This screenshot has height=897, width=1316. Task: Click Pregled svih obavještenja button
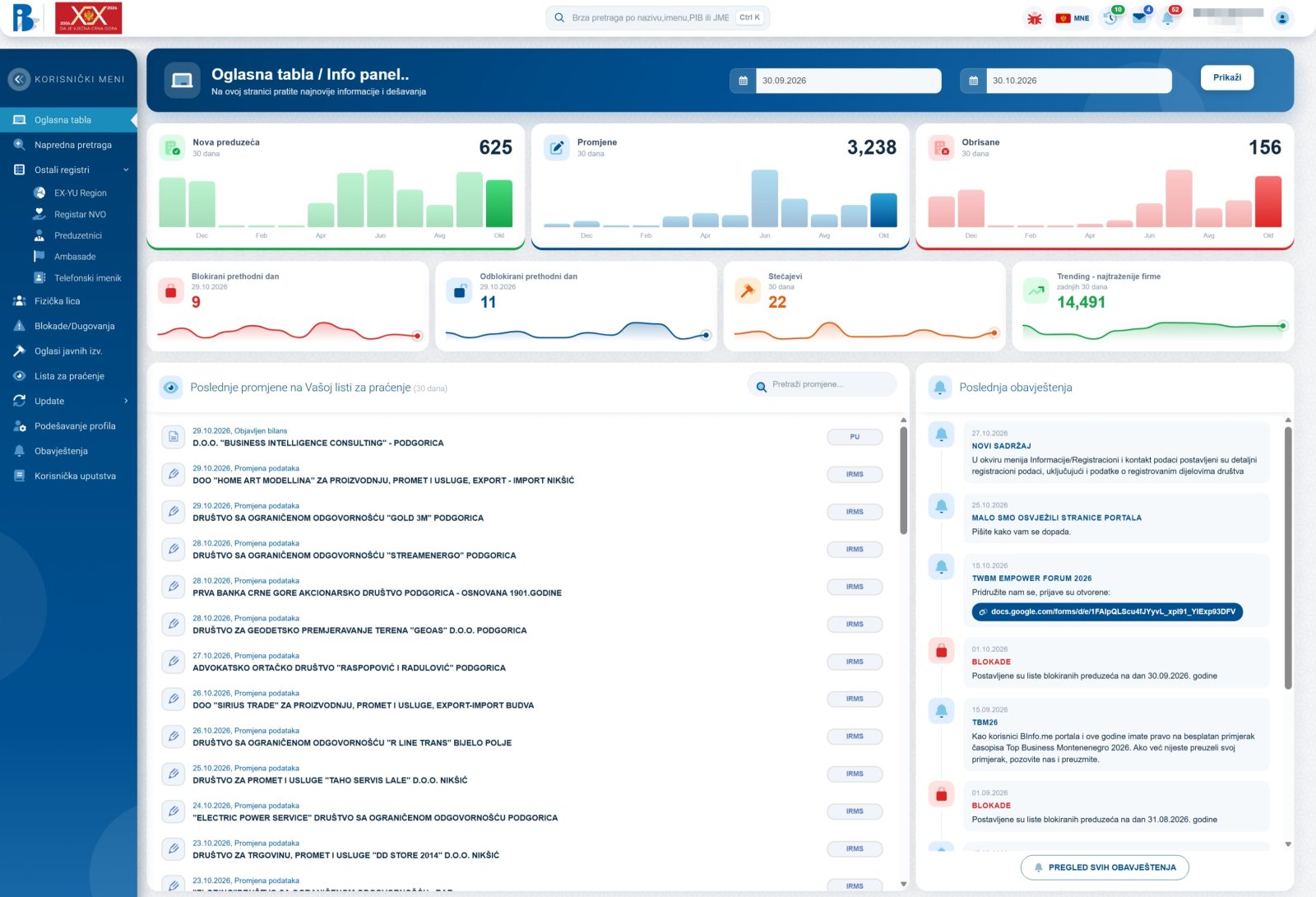click(1105, 867)
